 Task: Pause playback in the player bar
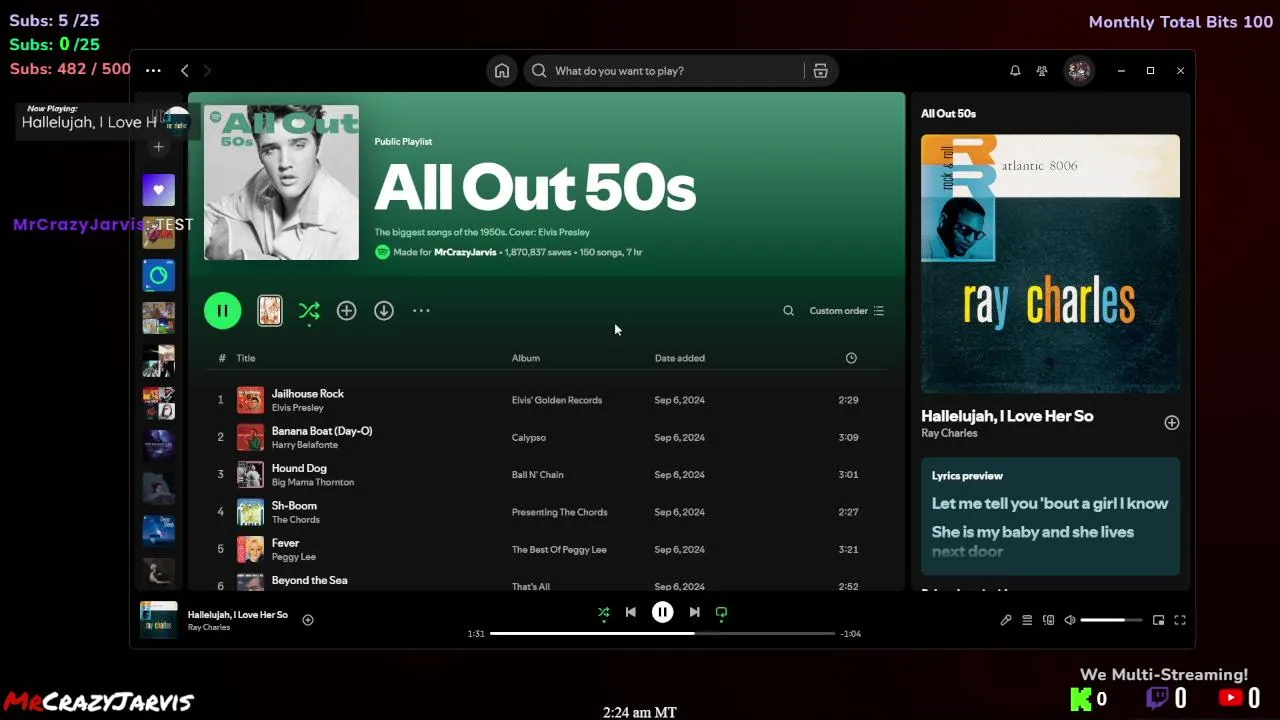tap(662, 612)
